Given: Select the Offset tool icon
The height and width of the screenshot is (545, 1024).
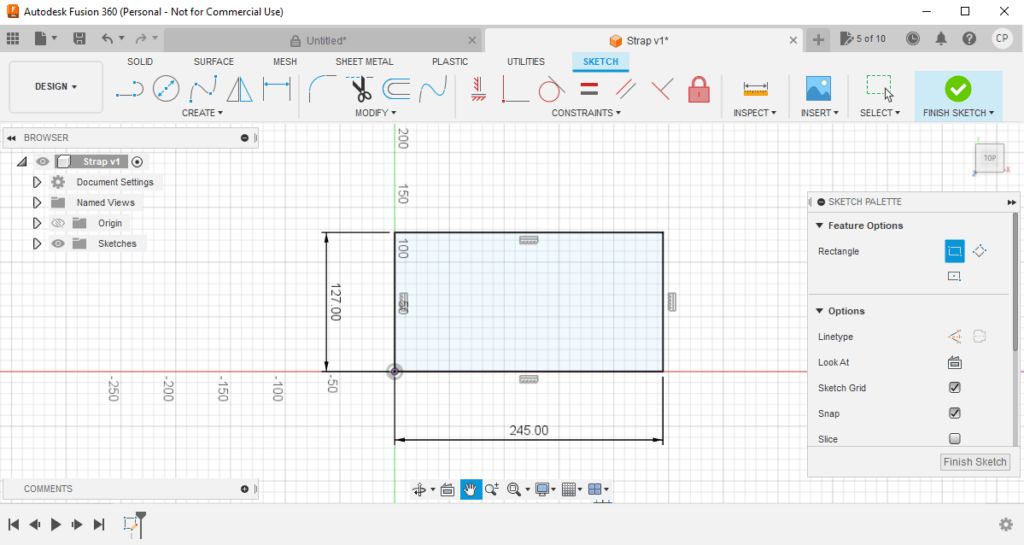Looking at the screenshot, I should pos(396,90).
